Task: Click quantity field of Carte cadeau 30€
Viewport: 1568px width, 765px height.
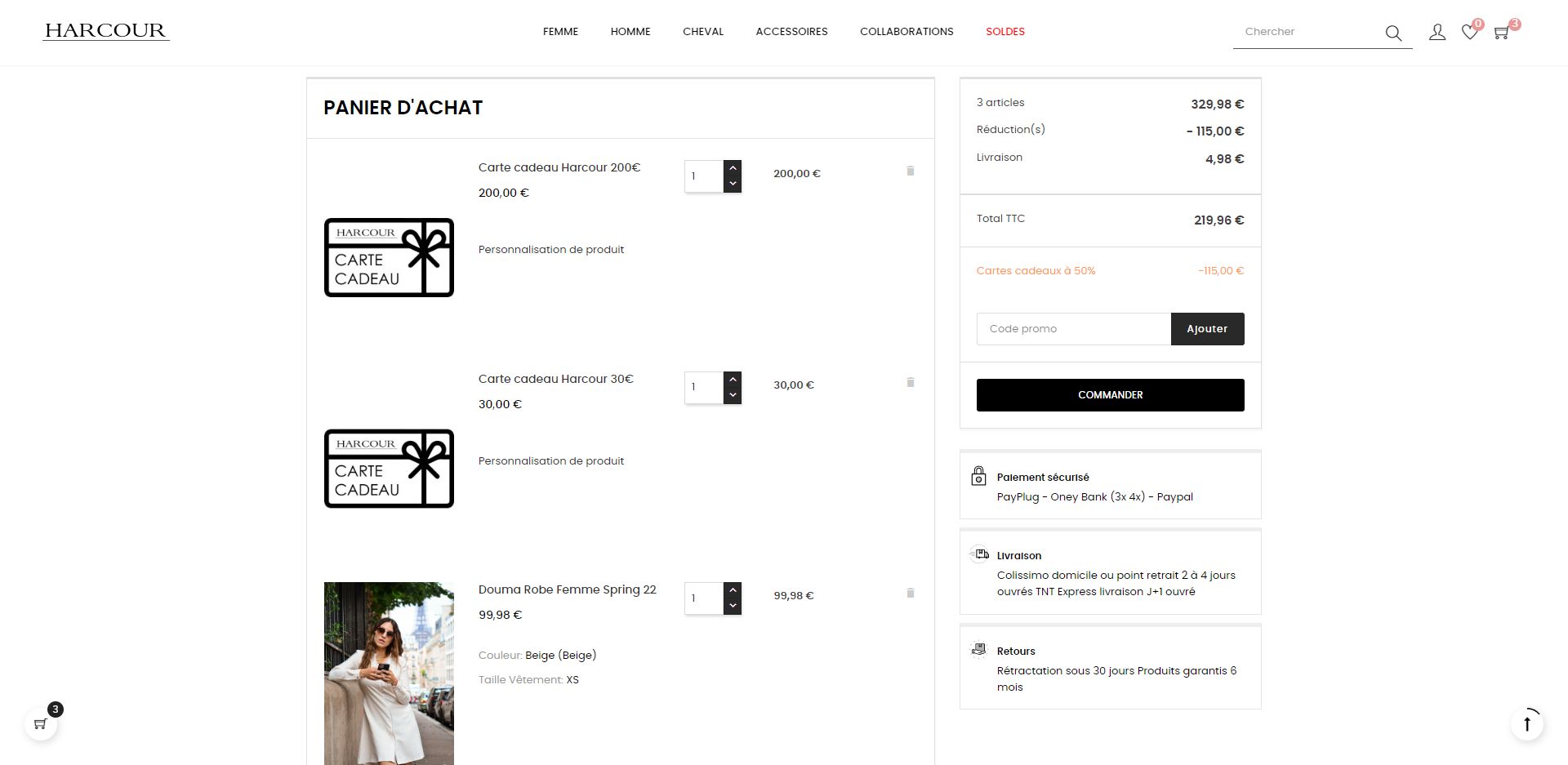Action: 704,388
